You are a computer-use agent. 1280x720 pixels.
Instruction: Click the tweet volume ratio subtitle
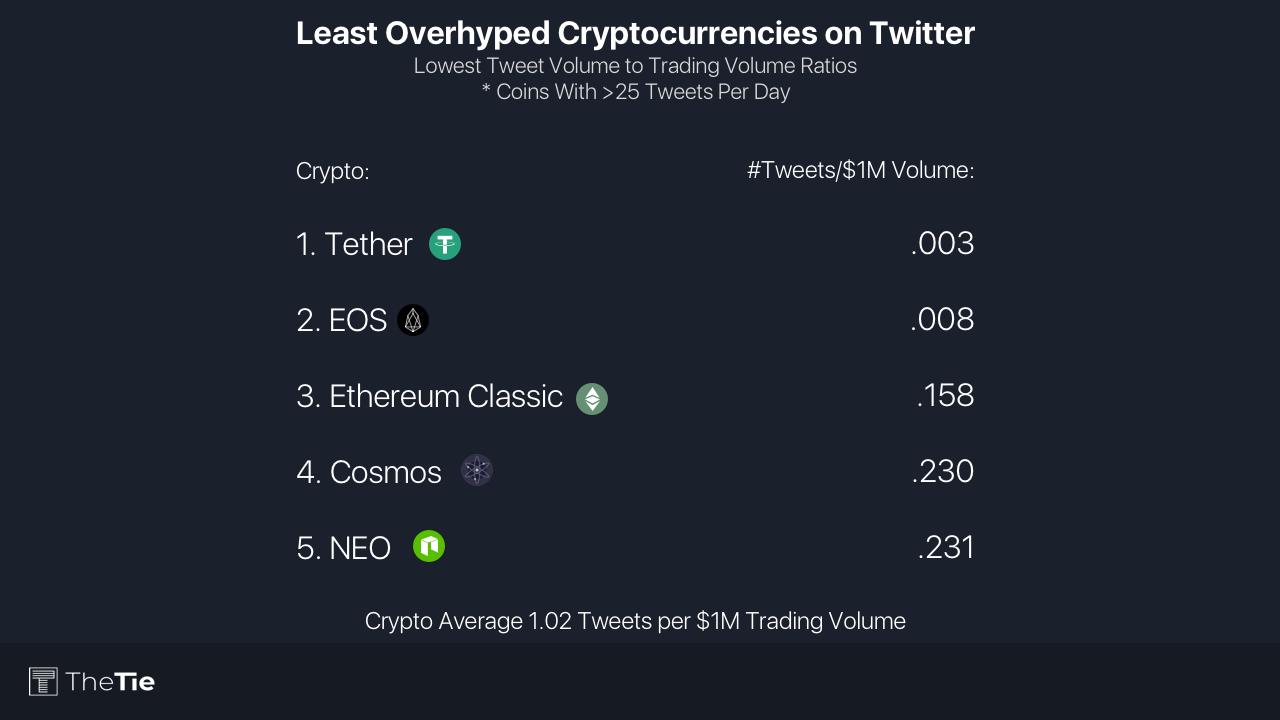pyautogui.click(x=635, y=66)
